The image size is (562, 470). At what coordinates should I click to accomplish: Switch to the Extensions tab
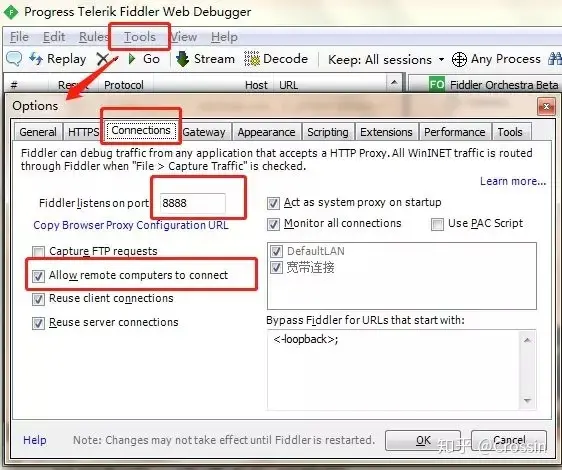386,132
